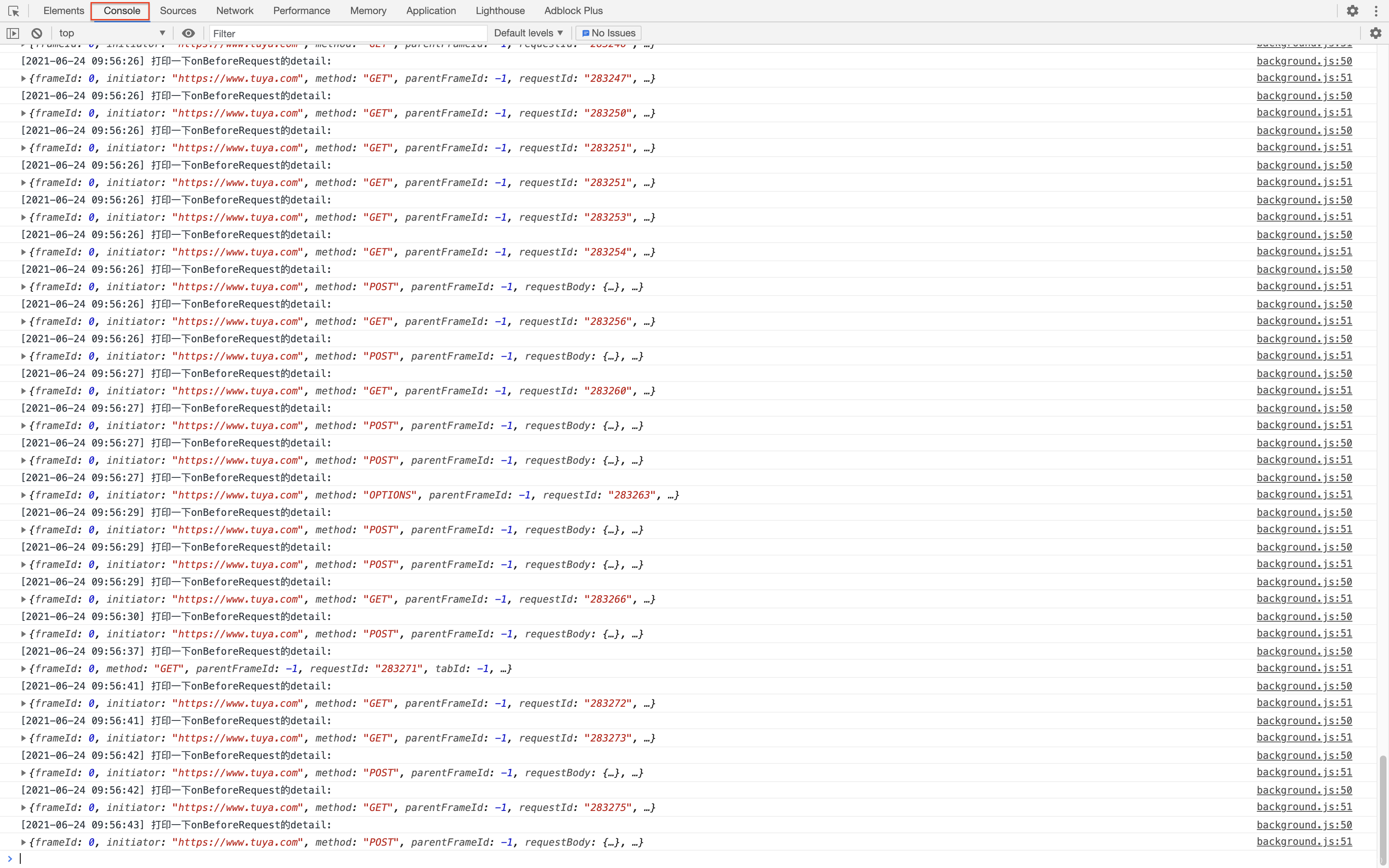Open background.js:50 link for the 09:56:37 log
The width and height of the screenshot is (1389, 868).
[x=1304, y=651]
